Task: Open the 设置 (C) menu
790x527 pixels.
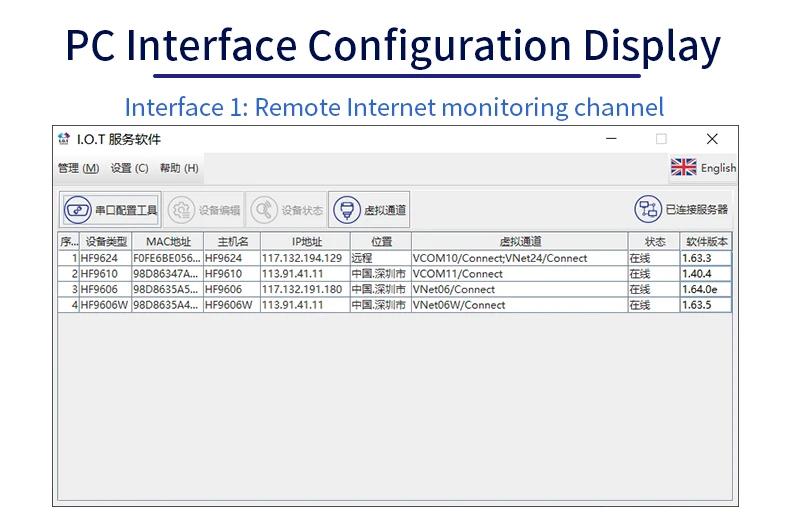Action: (x=129, y=168)
